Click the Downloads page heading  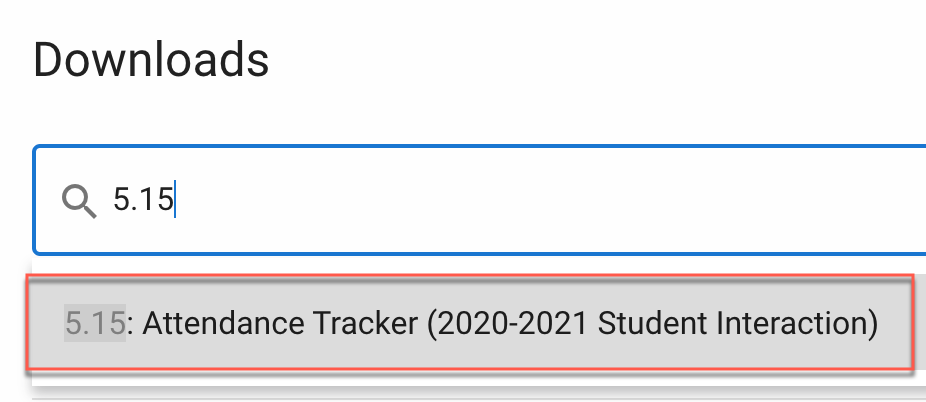tap(151, 60)
